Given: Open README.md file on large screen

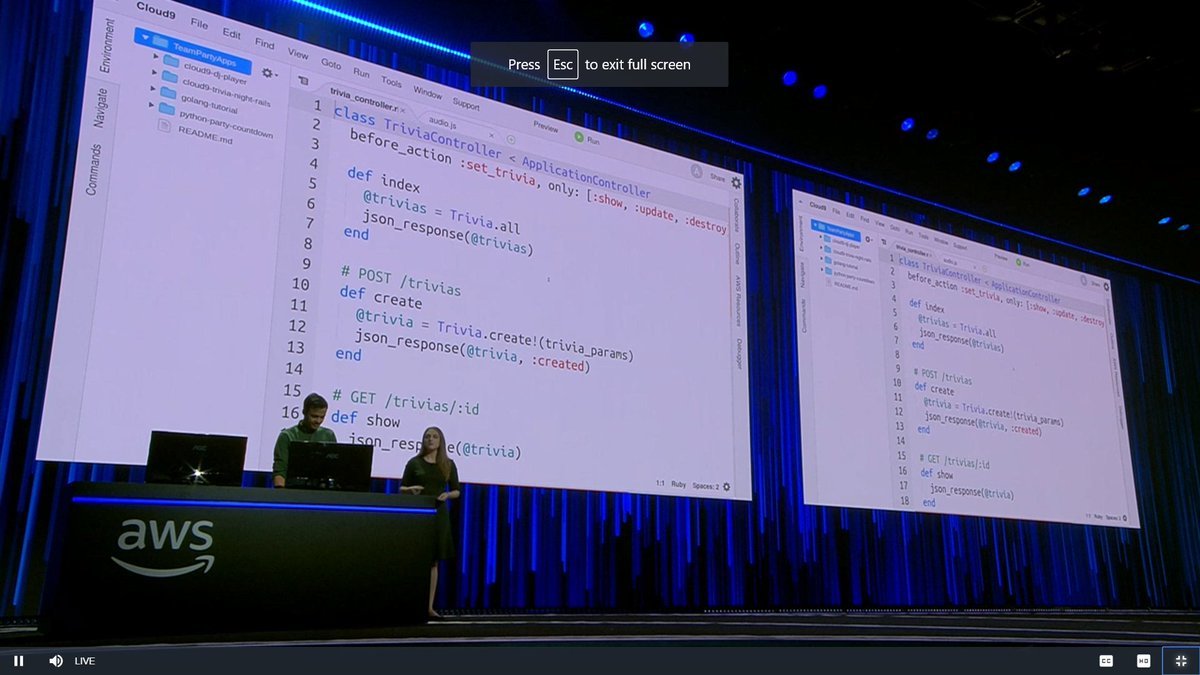Looking at the screenshot, I should point(205,137).
